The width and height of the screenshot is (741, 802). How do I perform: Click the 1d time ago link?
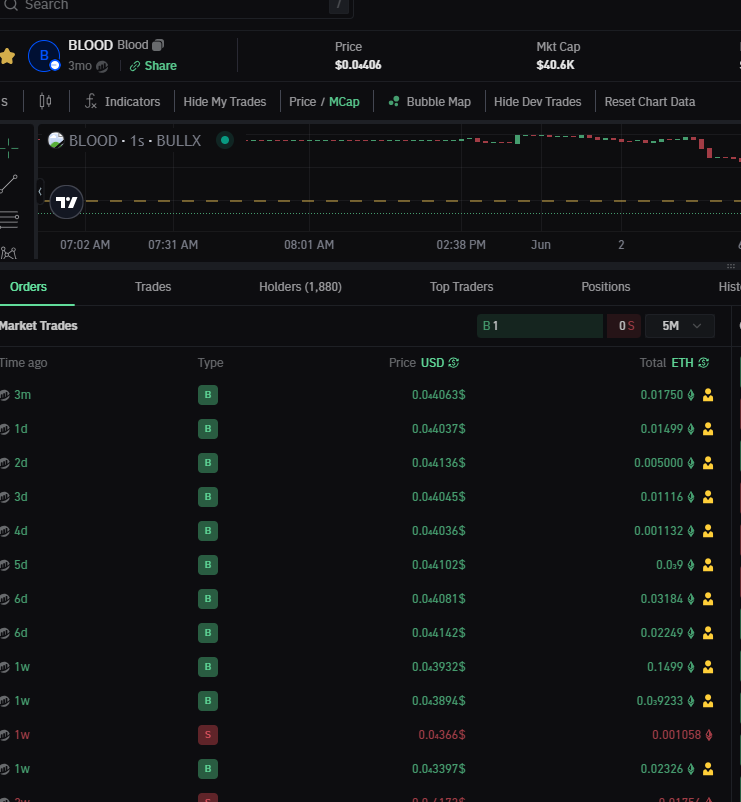[x=21, y=429]
